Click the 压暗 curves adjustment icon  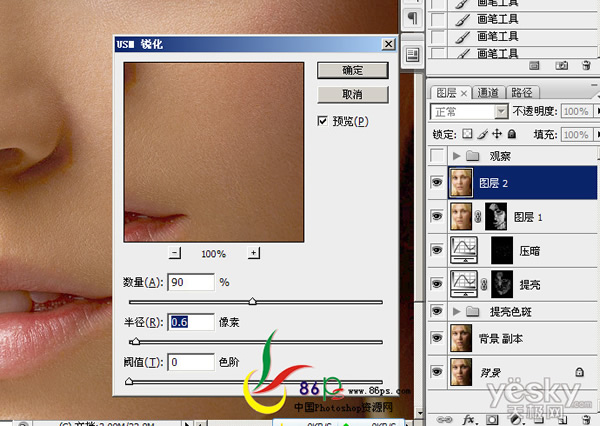[464, 250]
